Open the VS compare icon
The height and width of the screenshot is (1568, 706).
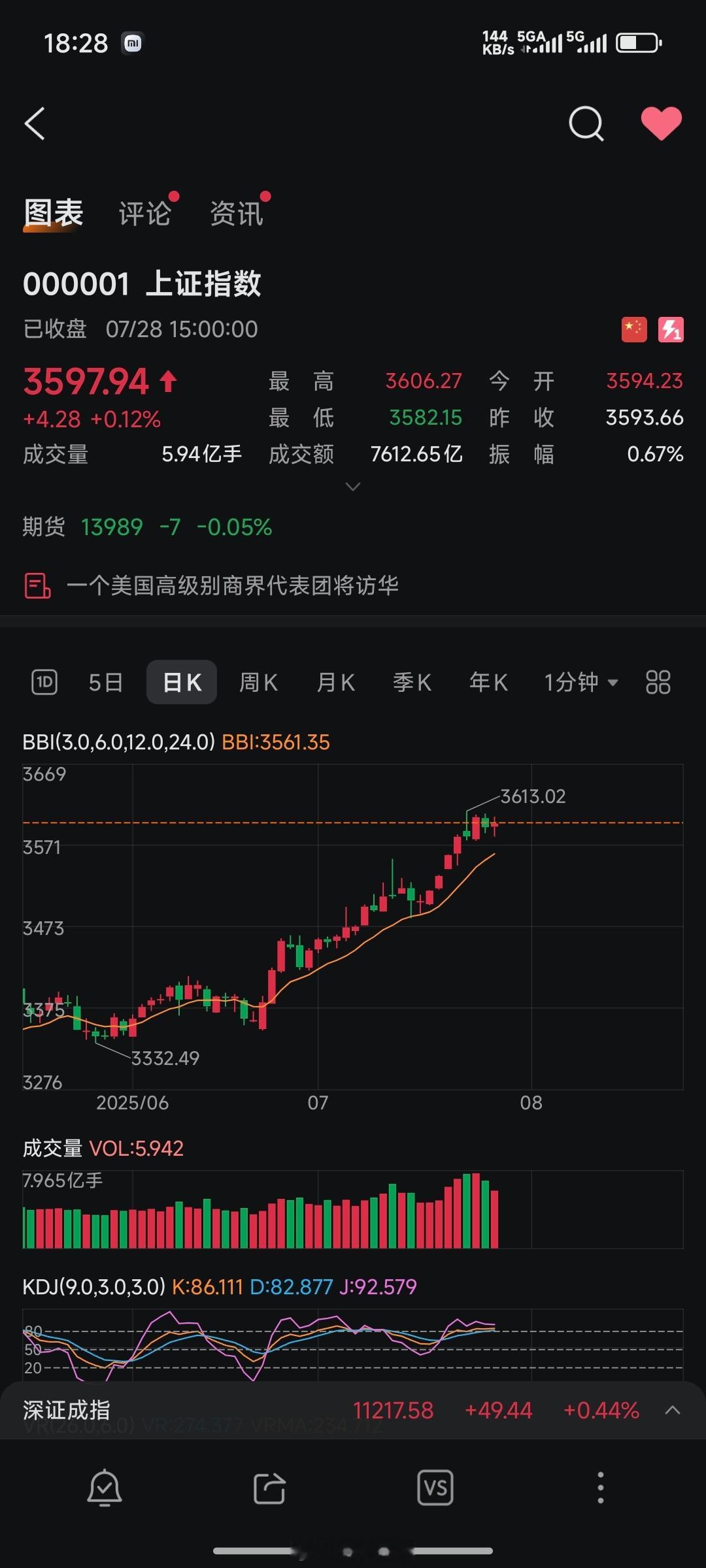tap(435, 1488)
